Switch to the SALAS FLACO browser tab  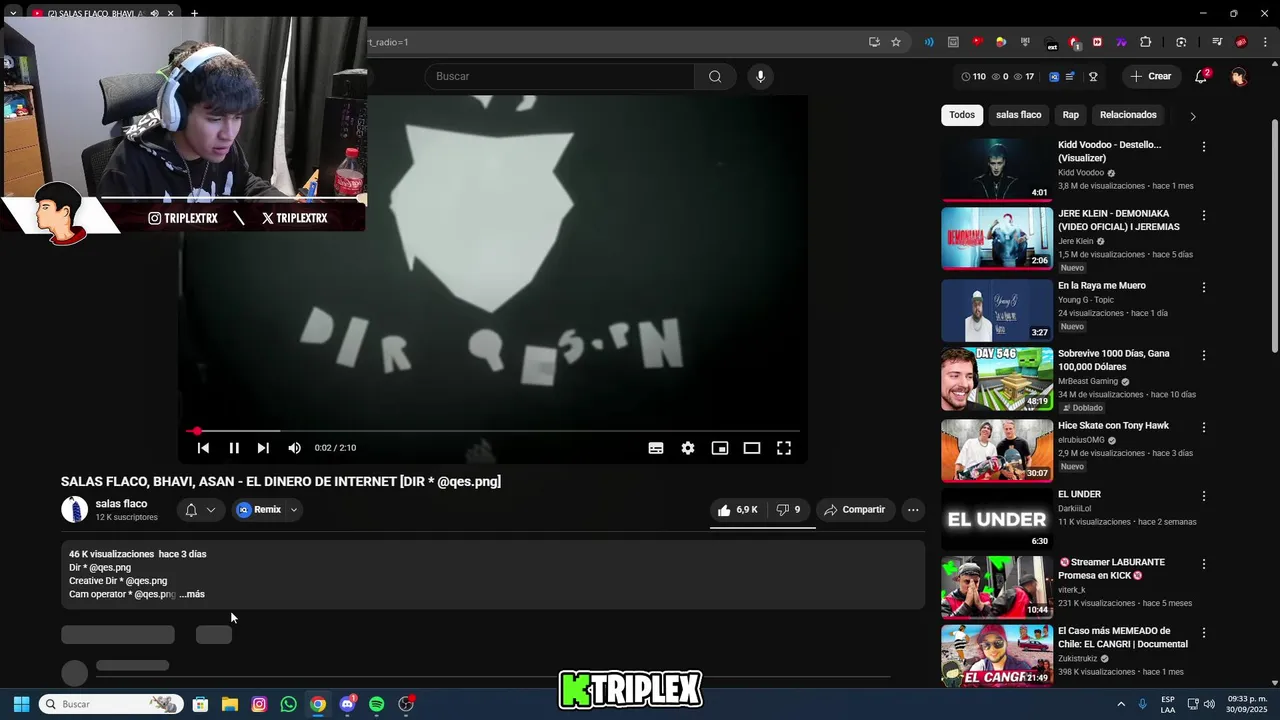(x=95, y=13)
